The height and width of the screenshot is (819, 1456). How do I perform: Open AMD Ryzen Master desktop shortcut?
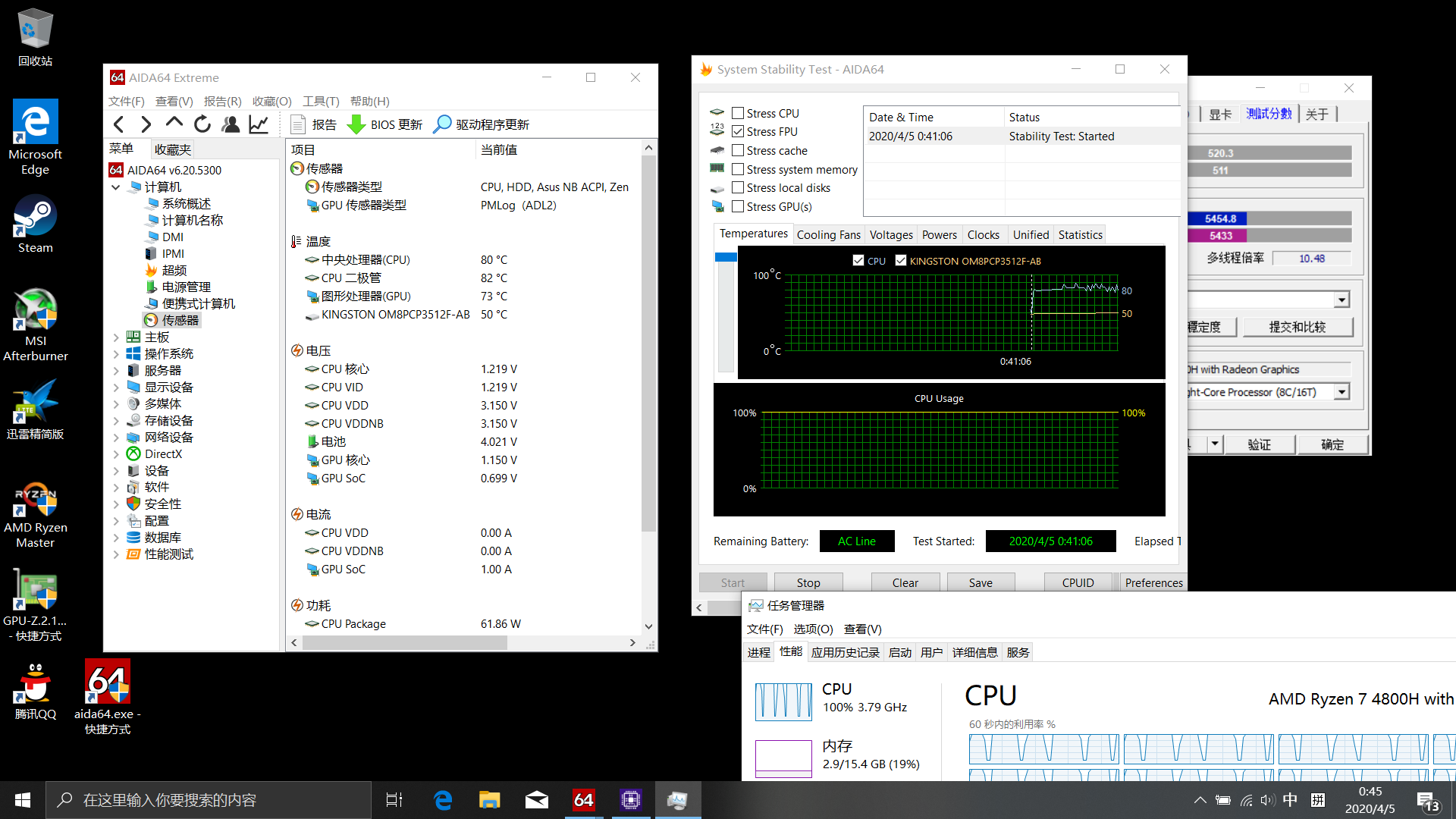35,515
